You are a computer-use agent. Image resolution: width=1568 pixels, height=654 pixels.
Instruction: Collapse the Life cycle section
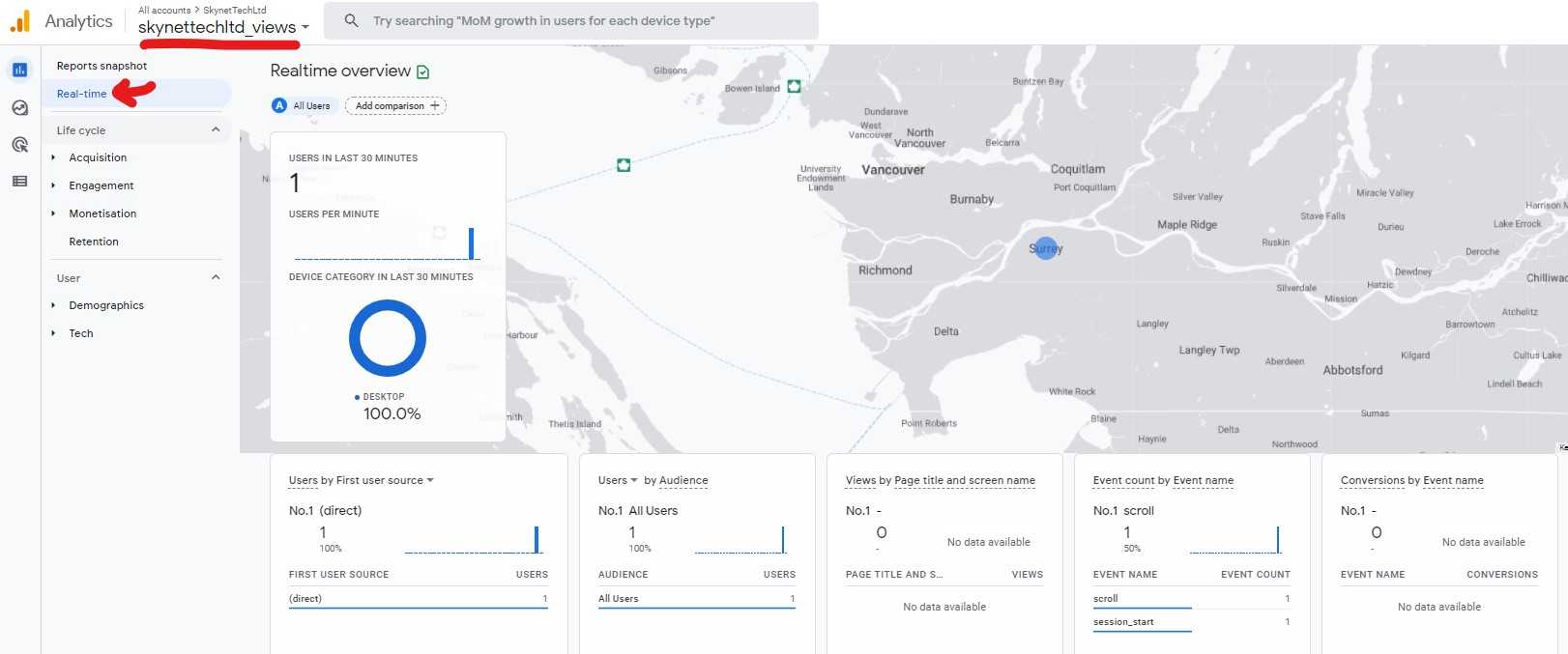(x=216, y=129)
